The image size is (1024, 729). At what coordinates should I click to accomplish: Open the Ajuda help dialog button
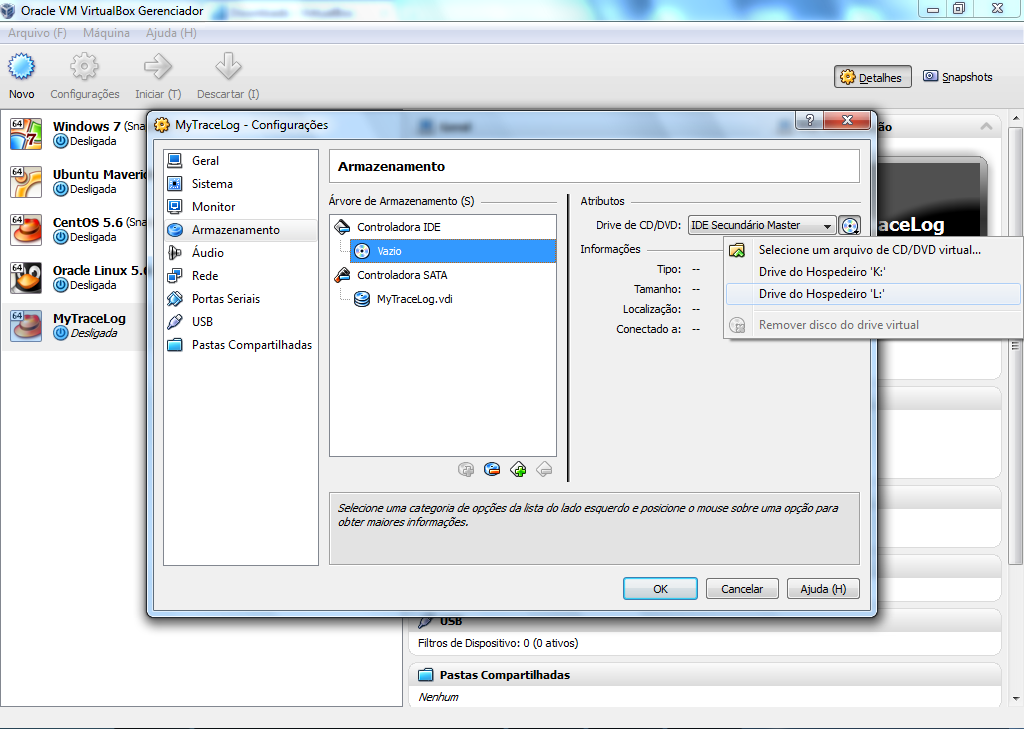[x=822, y=588]
